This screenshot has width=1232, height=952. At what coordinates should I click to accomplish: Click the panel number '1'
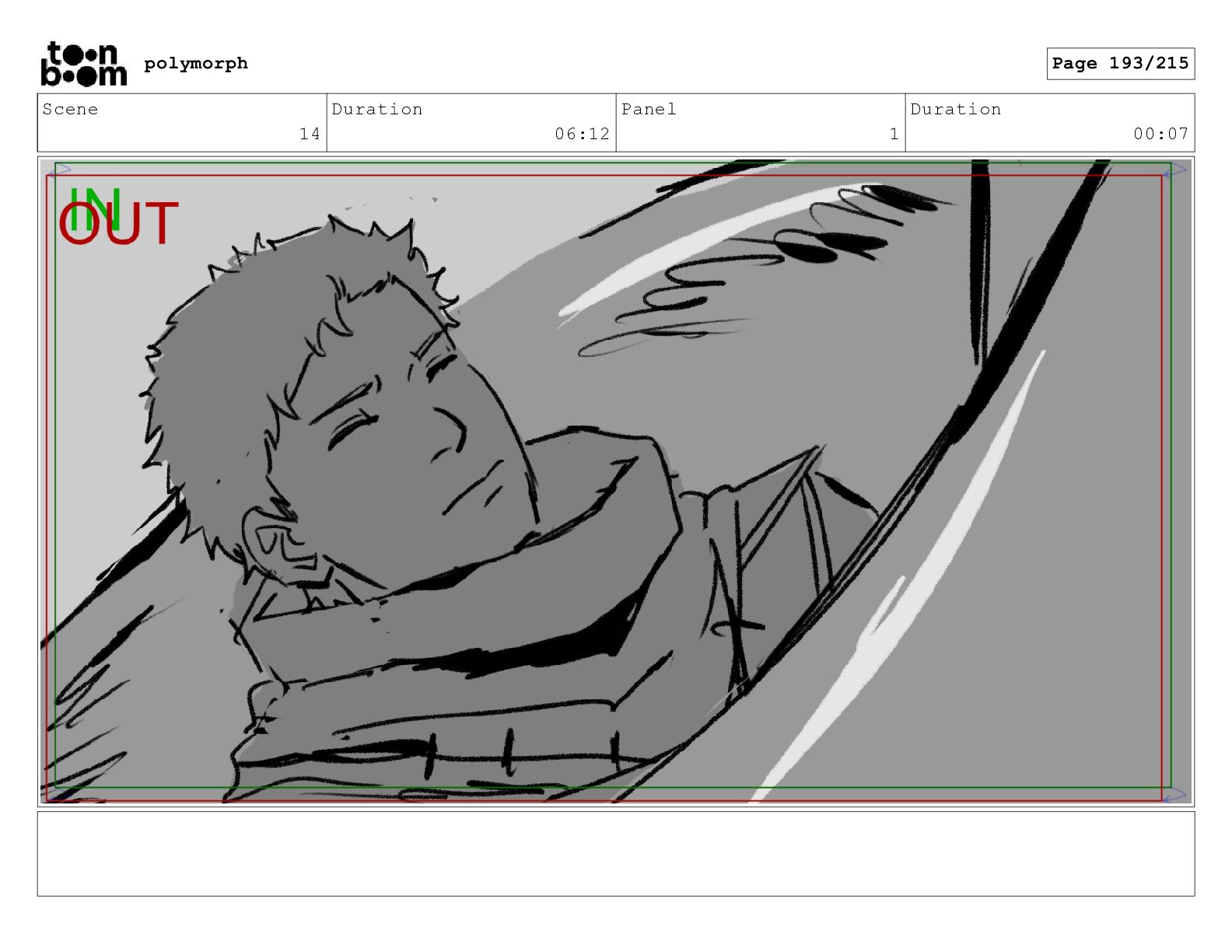[x=894, y=134]
